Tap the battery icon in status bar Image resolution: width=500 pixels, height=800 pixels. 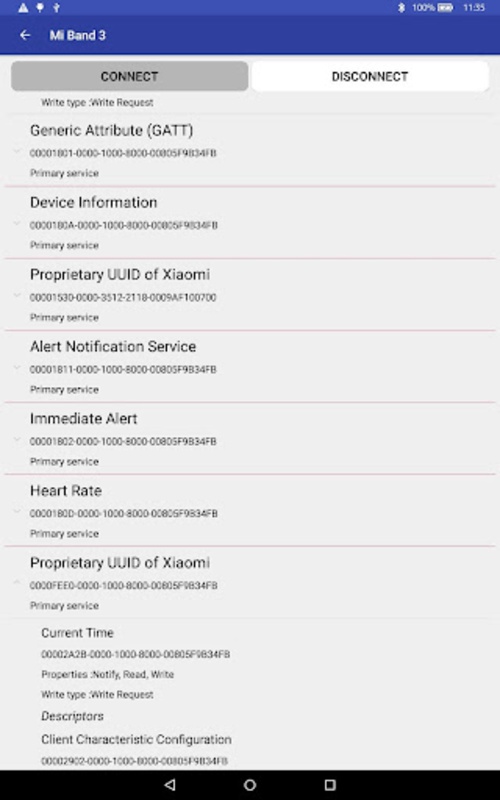click(445, 8)
